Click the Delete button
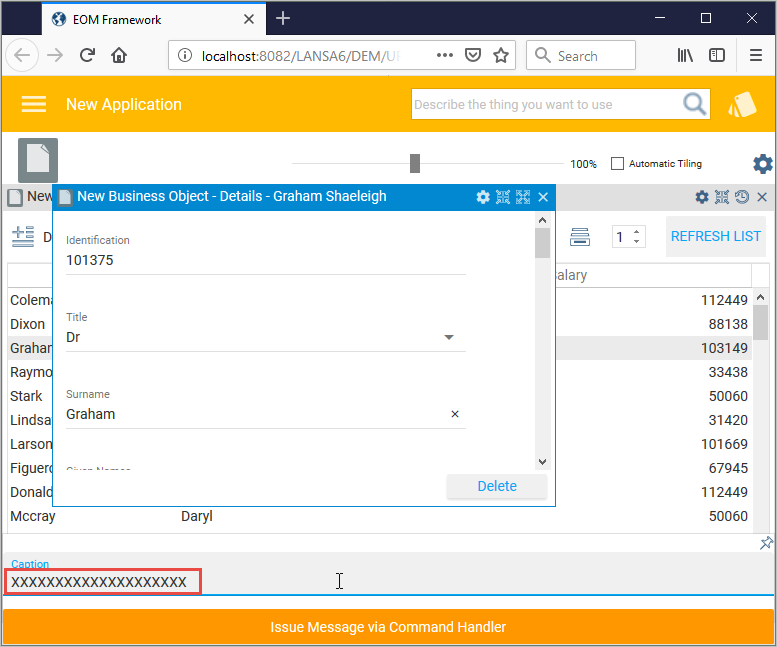Screen dimensions: 777x647 (497, 486)
